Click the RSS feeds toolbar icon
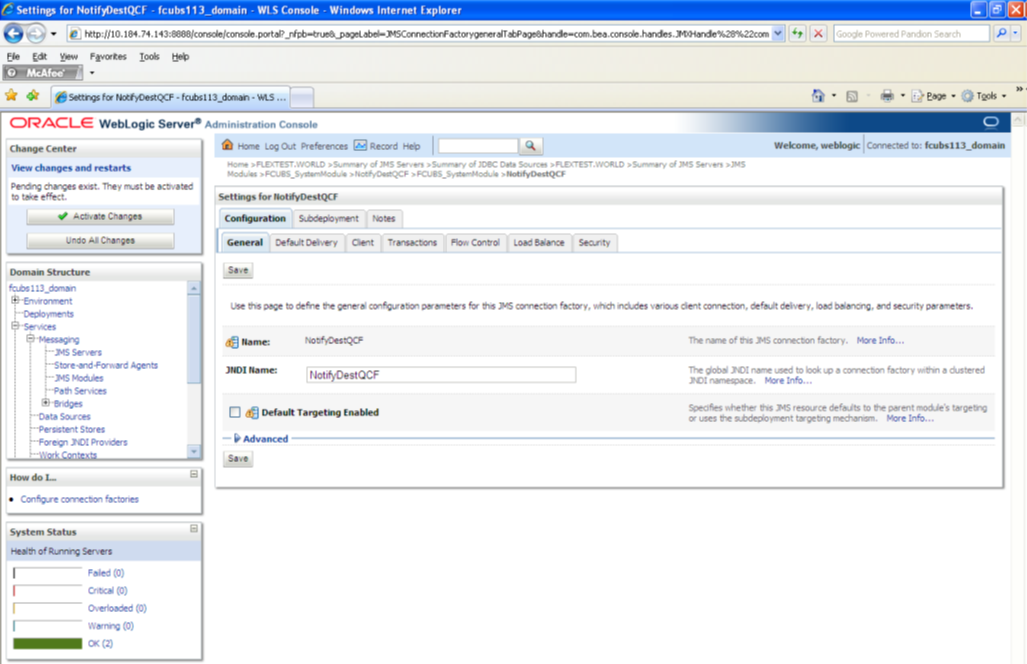This screenshot has height=664, width=1027. pos(851,96)
